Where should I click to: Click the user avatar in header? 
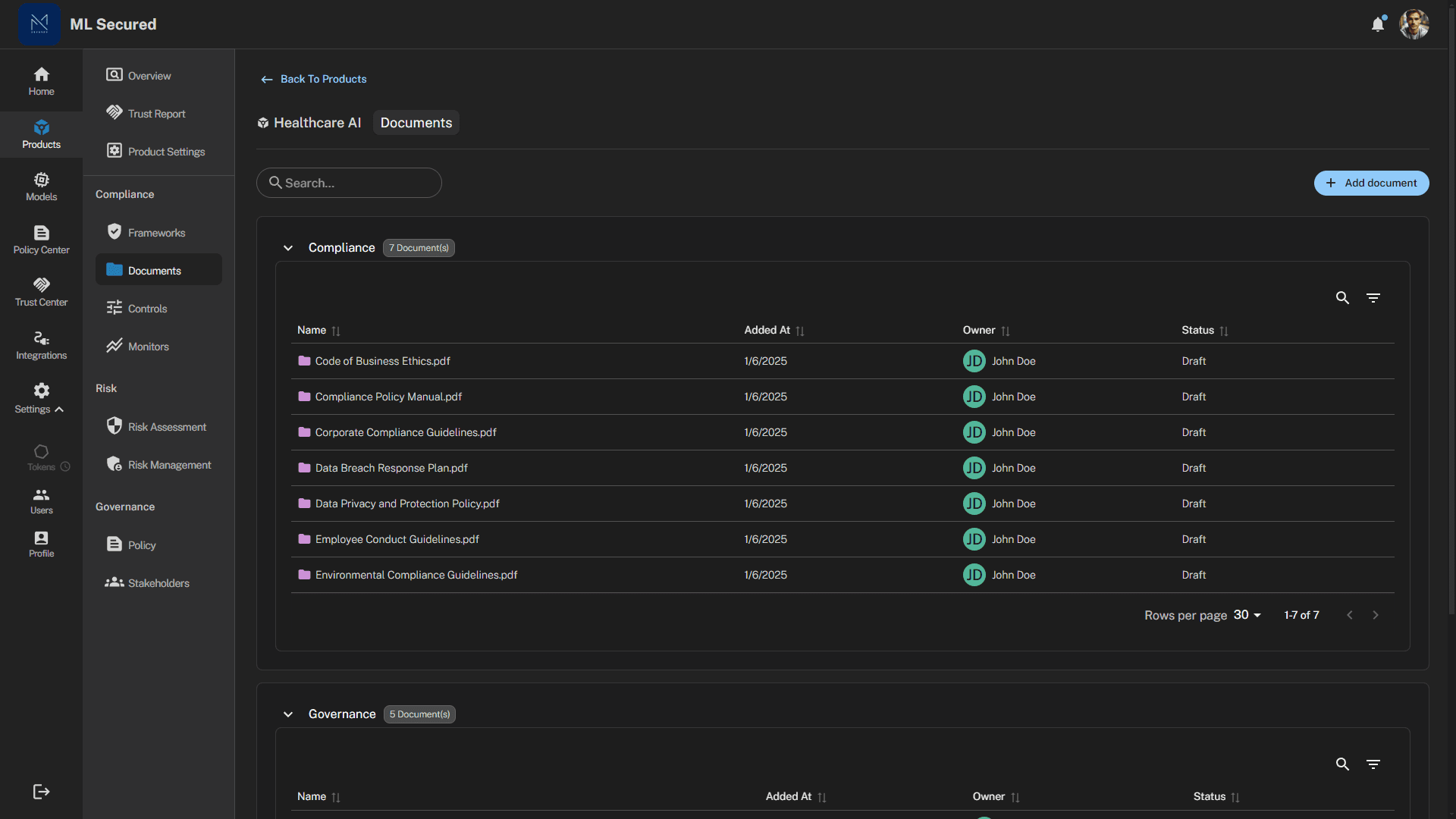pos(1414,24)
